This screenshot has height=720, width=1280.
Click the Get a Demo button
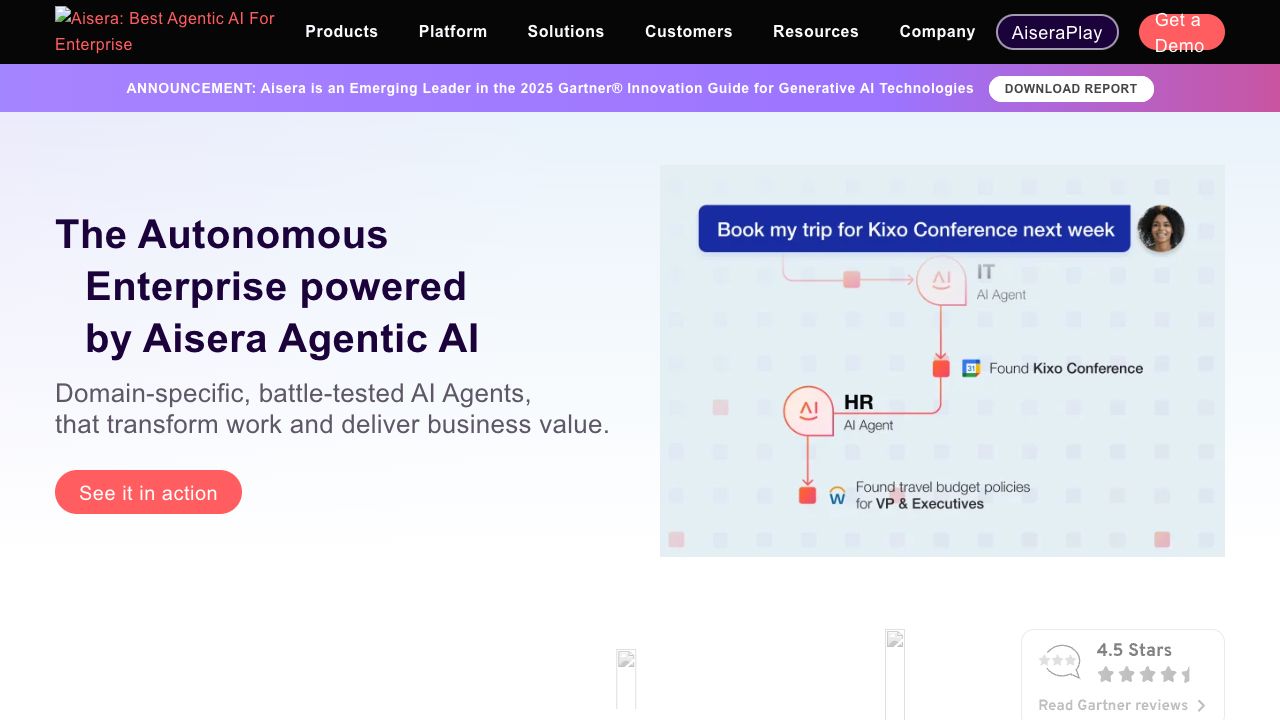1181,32
